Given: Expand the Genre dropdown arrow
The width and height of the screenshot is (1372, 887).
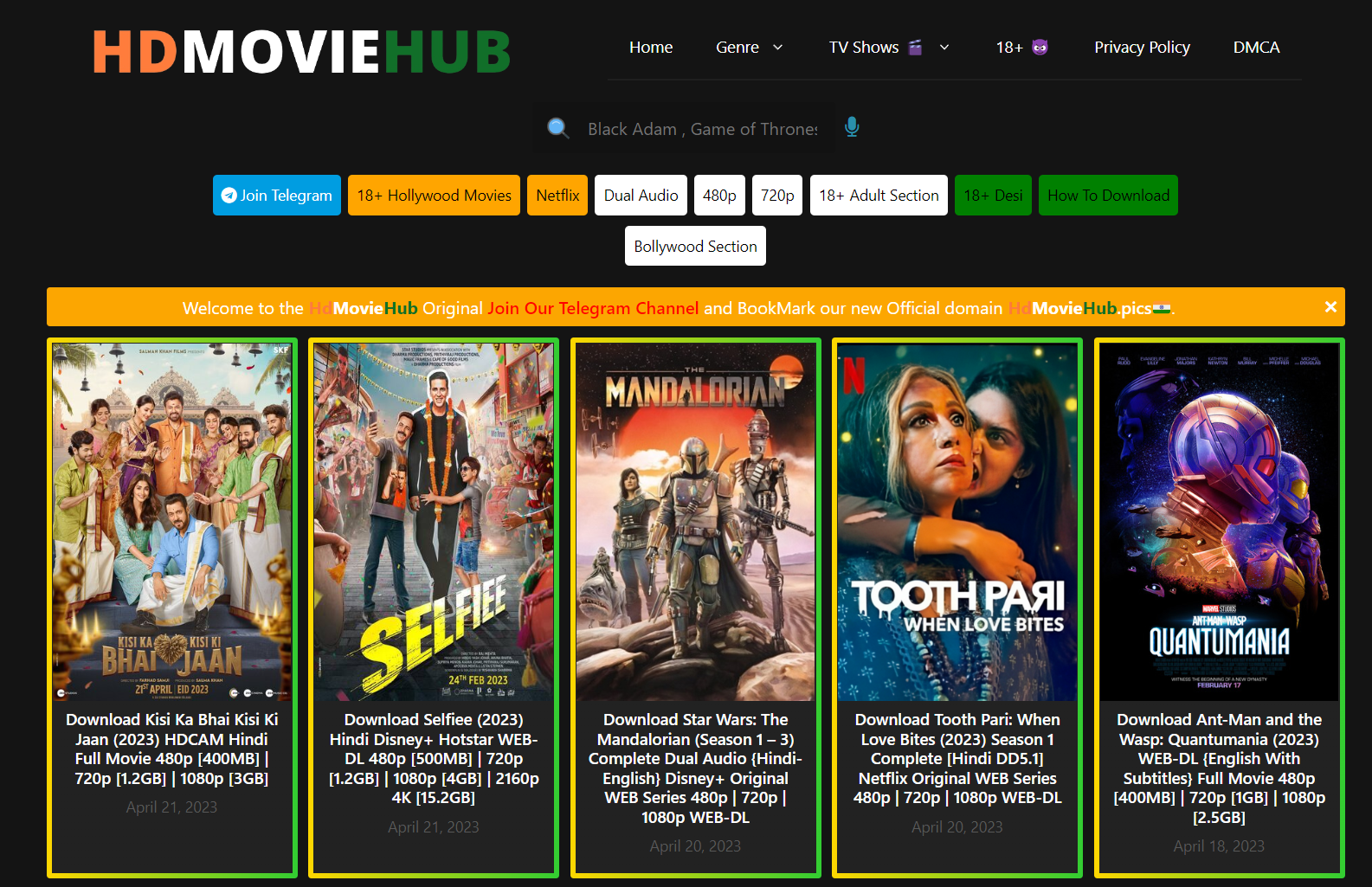Looking at the screenshot, I should coord(777,48).
